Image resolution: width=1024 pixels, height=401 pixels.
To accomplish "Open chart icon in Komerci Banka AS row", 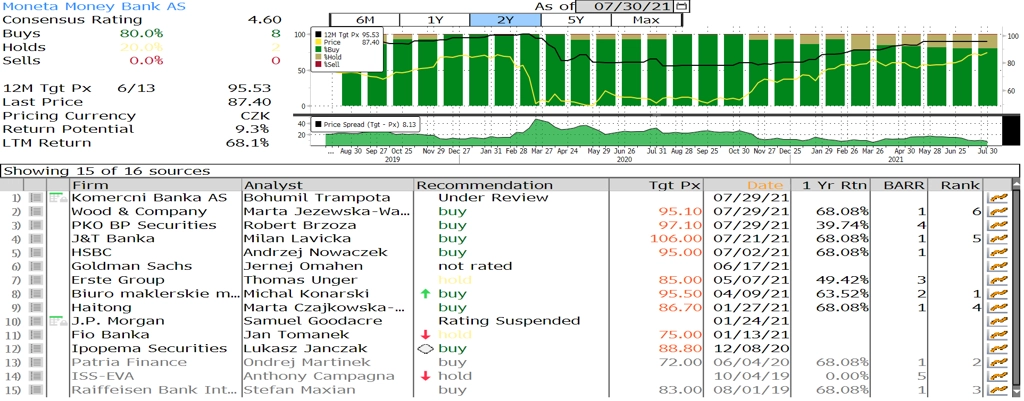I will [999, 198].
